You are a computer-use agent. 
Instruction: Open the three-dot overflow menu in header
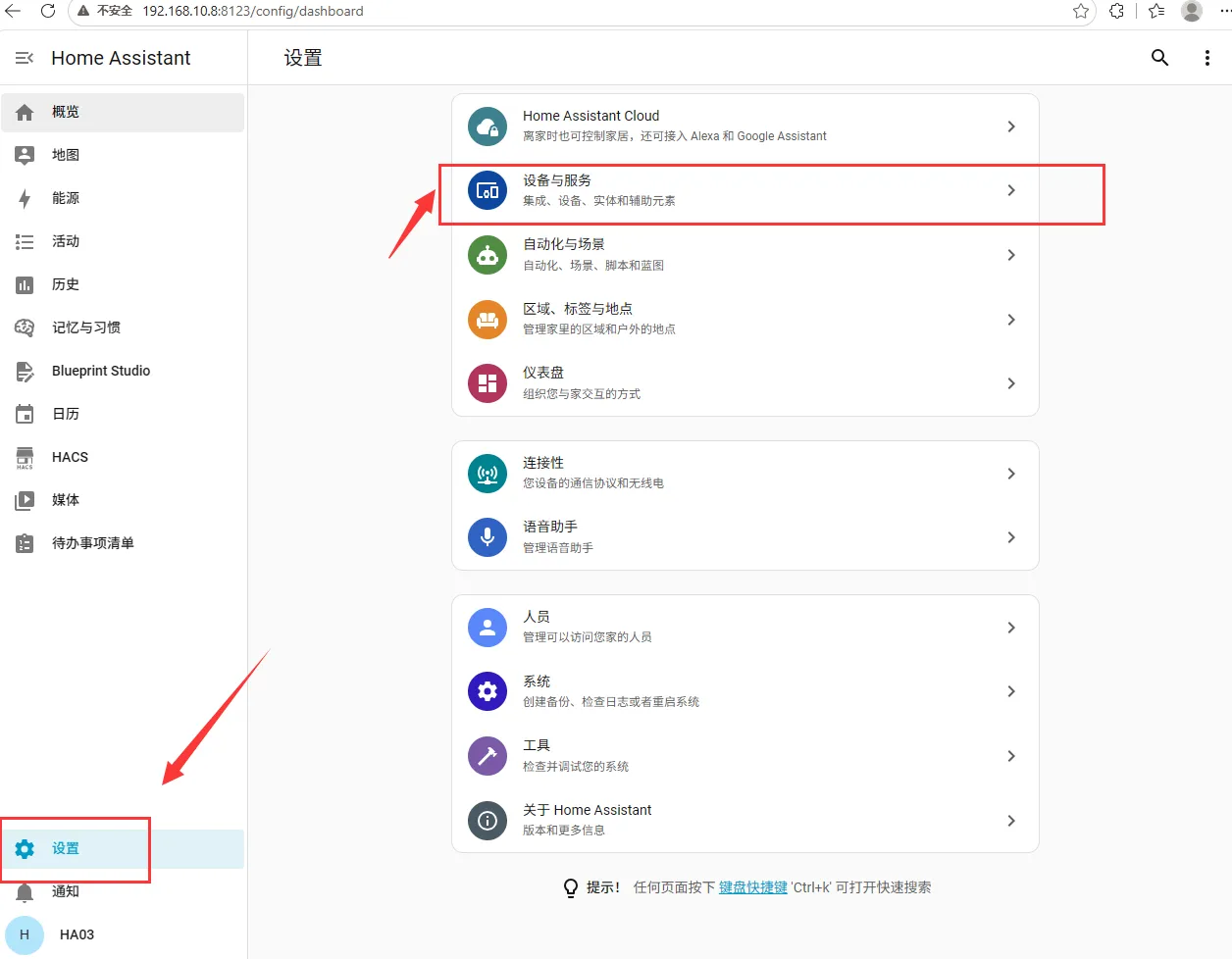pos(1206,58)
